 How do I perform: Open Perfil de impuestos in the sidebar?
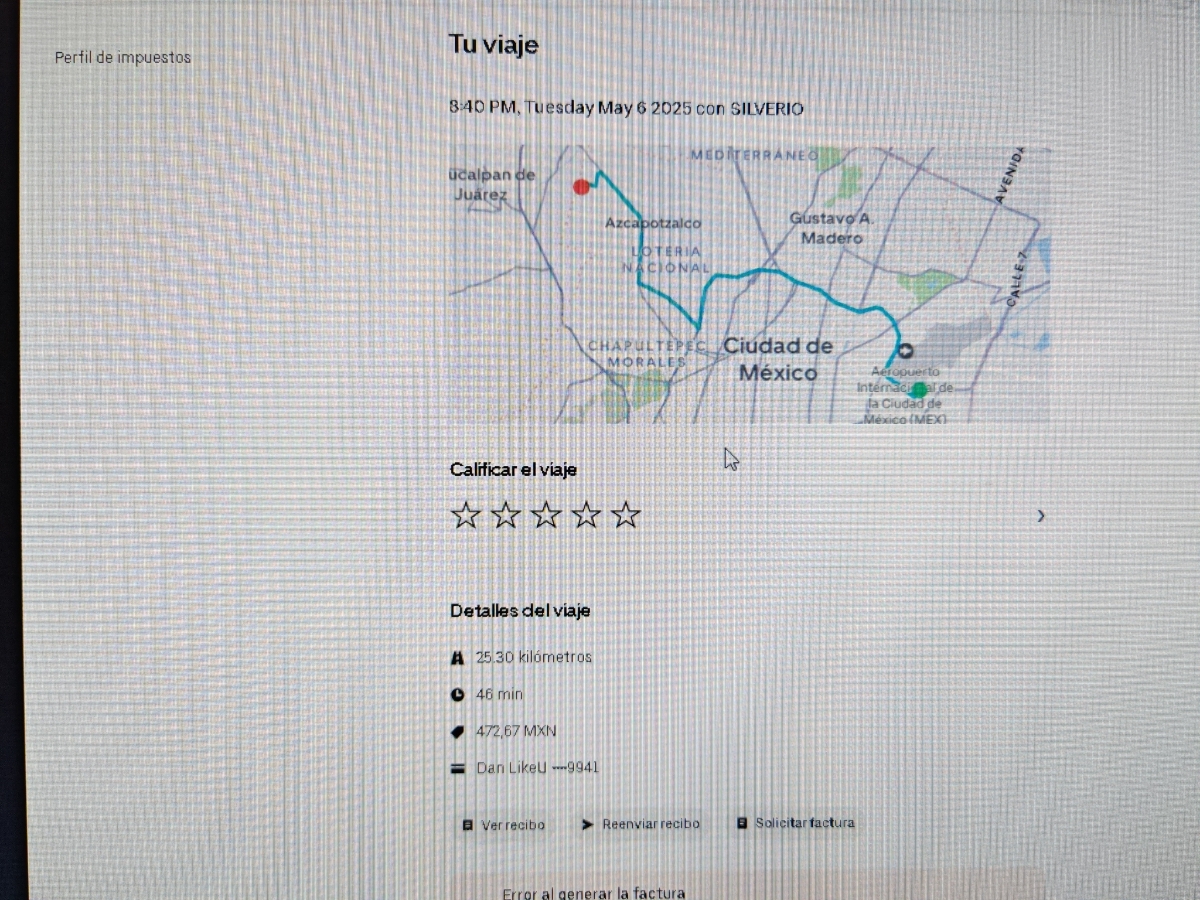(x=123, y=57)
